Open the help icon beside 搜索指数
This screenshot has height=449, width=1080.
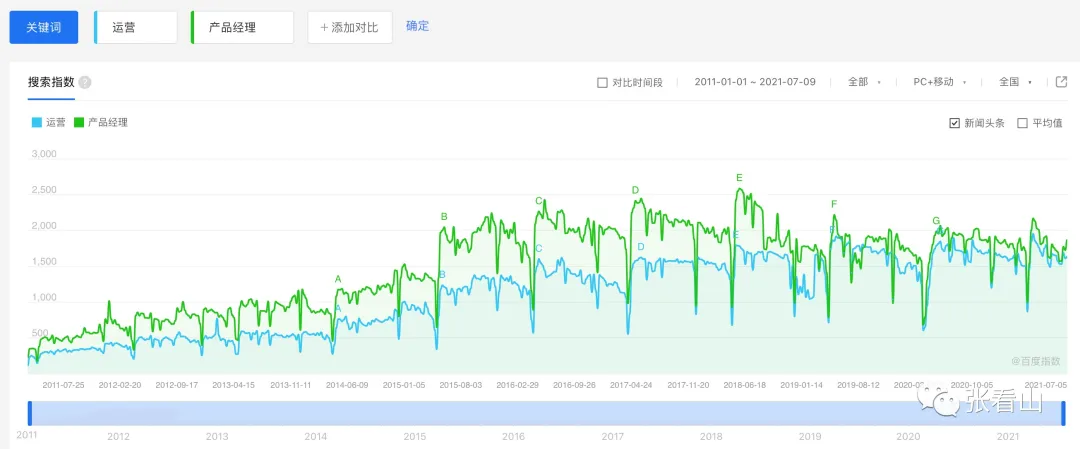[x=85, y=83]
